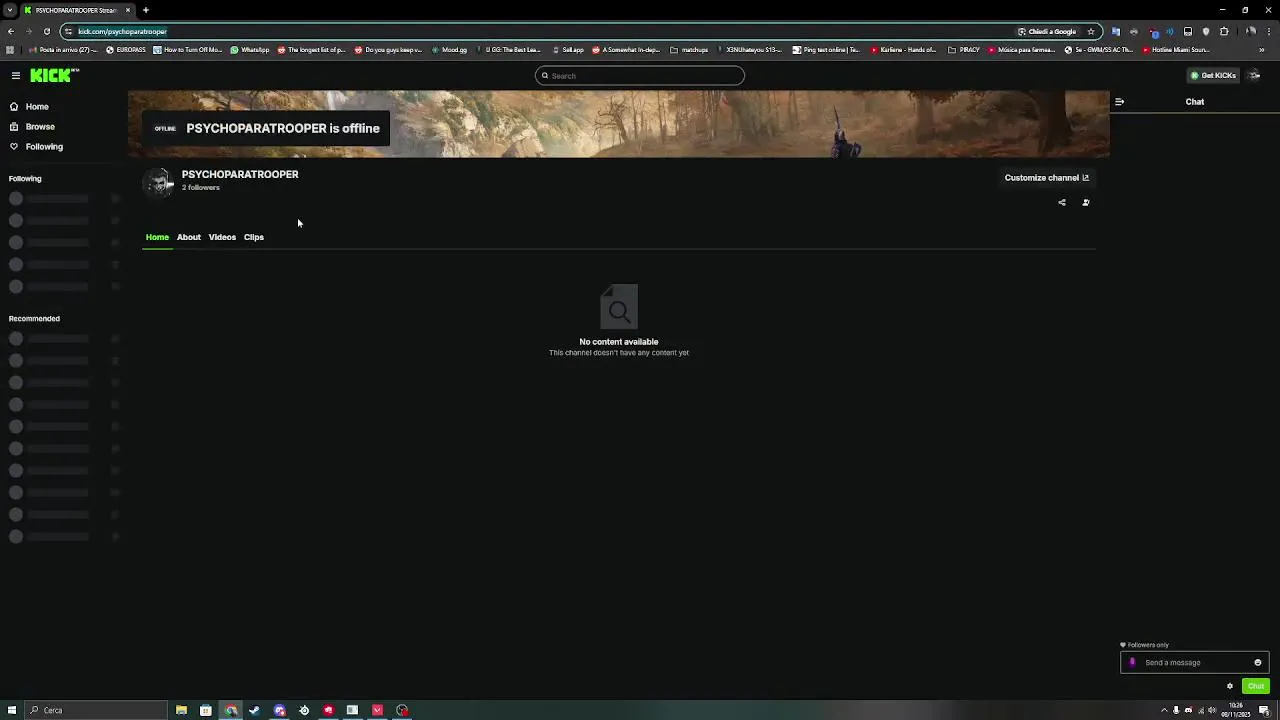Open the PIRACY bookmark folder

(x=965, y=49)
